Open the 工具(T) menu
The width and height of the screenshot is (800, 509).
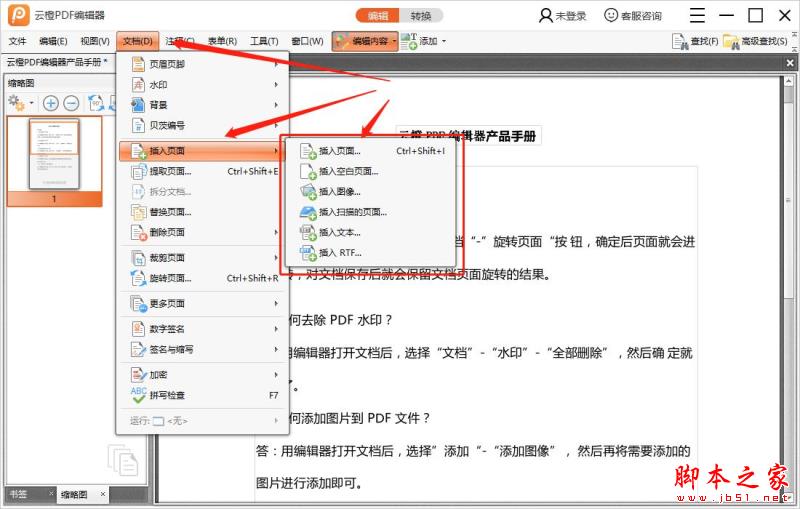point(264,41)
